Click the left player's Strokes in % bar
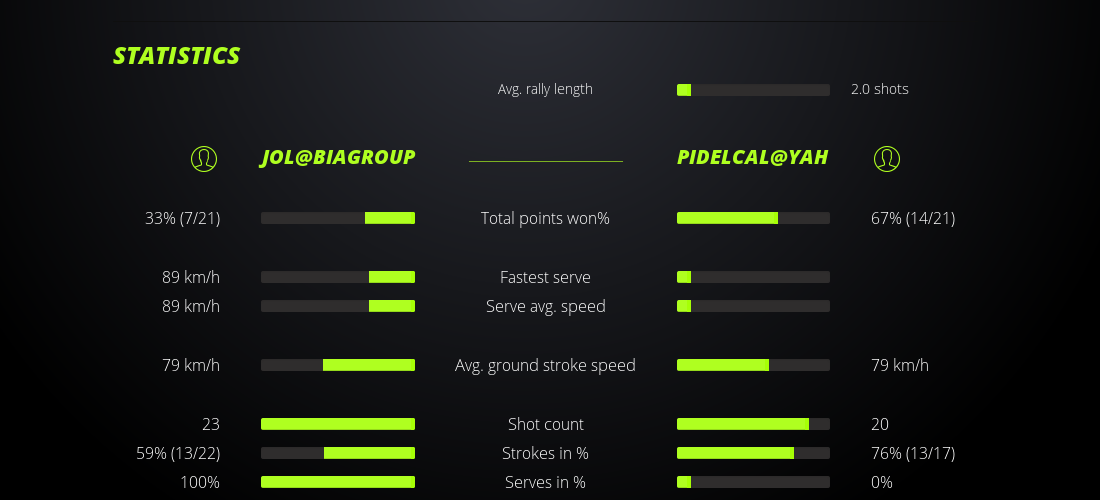 click(x=338, y=453)
